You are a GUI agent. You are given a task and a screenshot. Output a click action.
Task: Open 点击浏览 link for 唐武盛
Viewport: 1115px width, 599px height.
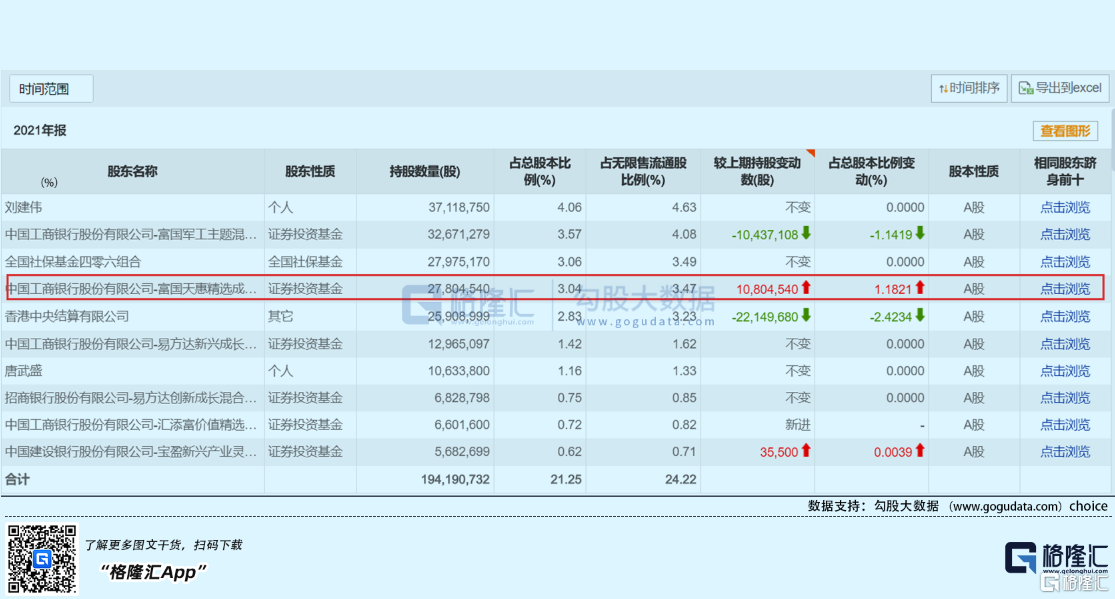(1065, 371)
